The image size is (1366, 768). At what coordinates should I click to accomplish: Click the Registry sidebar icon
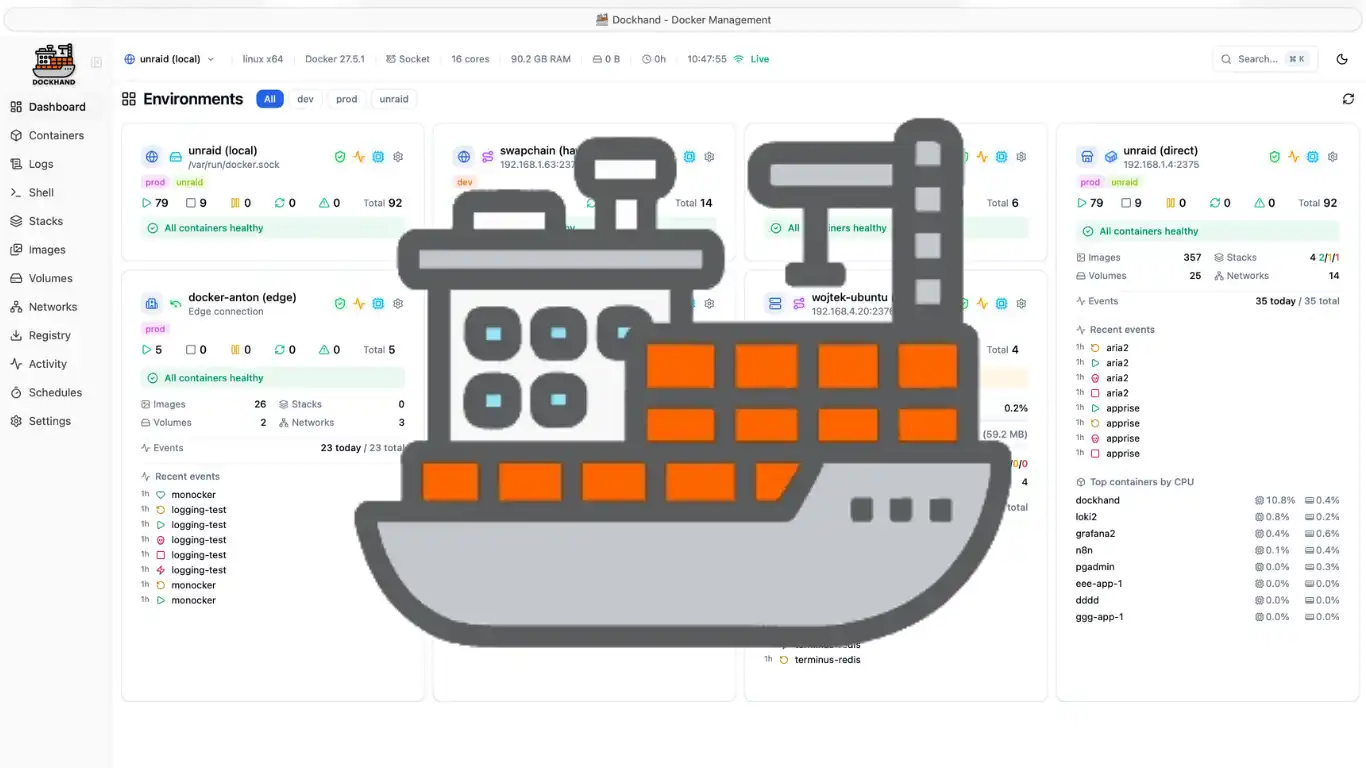pos(16,336)
